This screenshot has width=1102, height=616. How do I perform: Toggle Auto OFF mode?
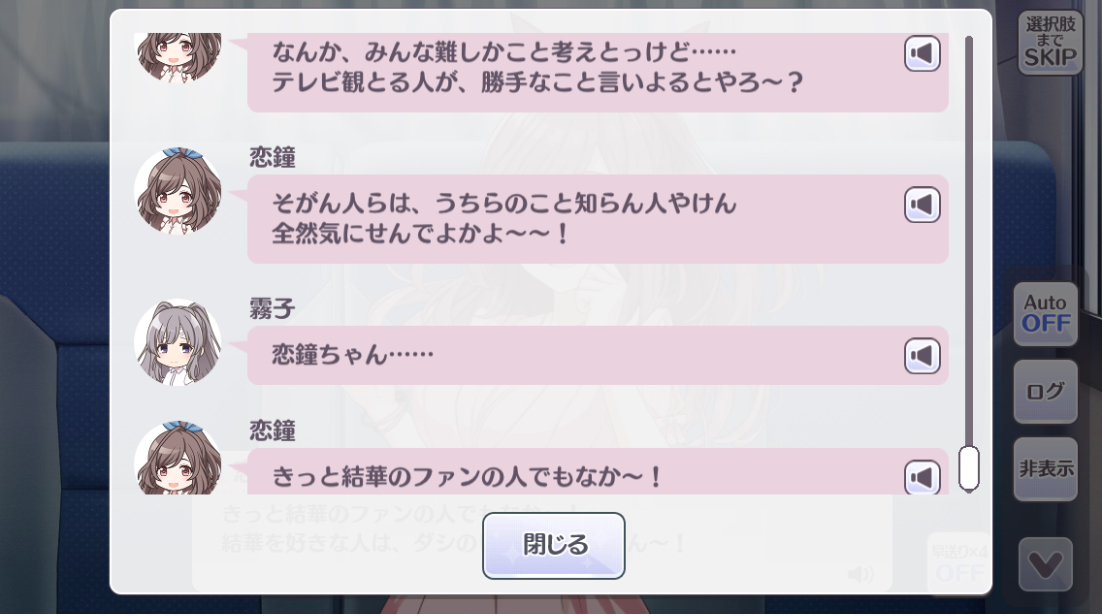(x=1046, y=314)
